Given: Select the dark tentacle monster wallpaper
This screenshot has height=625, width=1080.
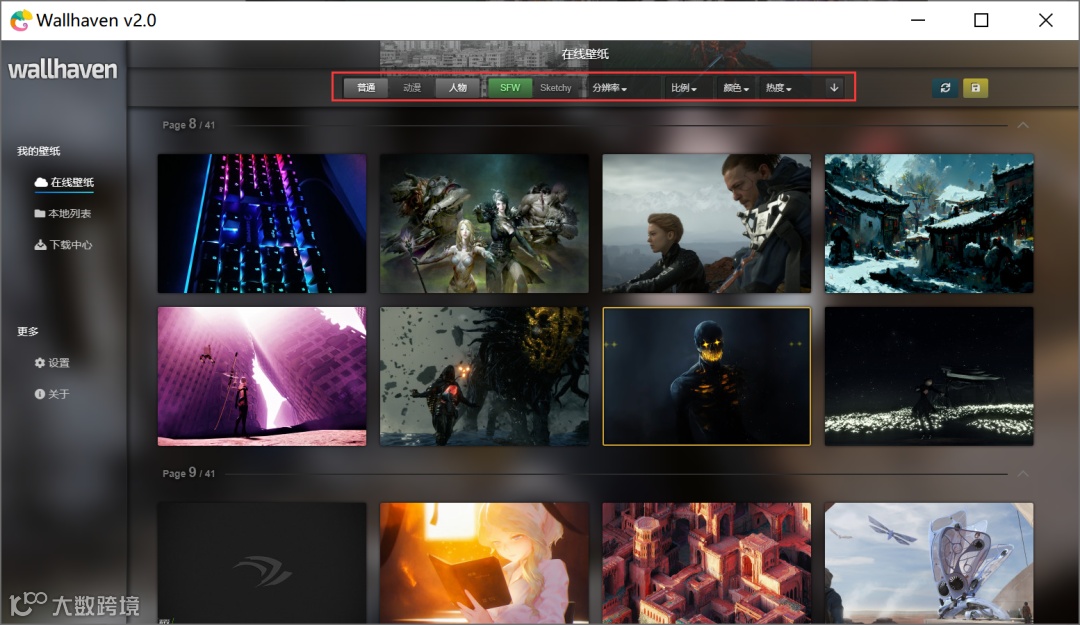Looking at the screenshot, I should [x=484, y=376].
